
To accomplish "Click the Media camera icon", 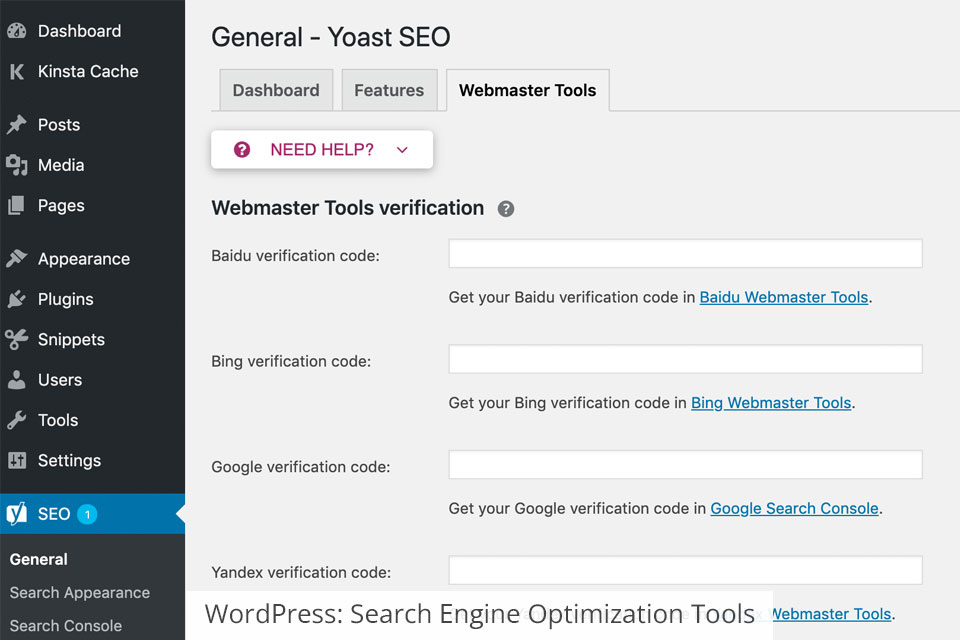I will [x=17, y=165].
